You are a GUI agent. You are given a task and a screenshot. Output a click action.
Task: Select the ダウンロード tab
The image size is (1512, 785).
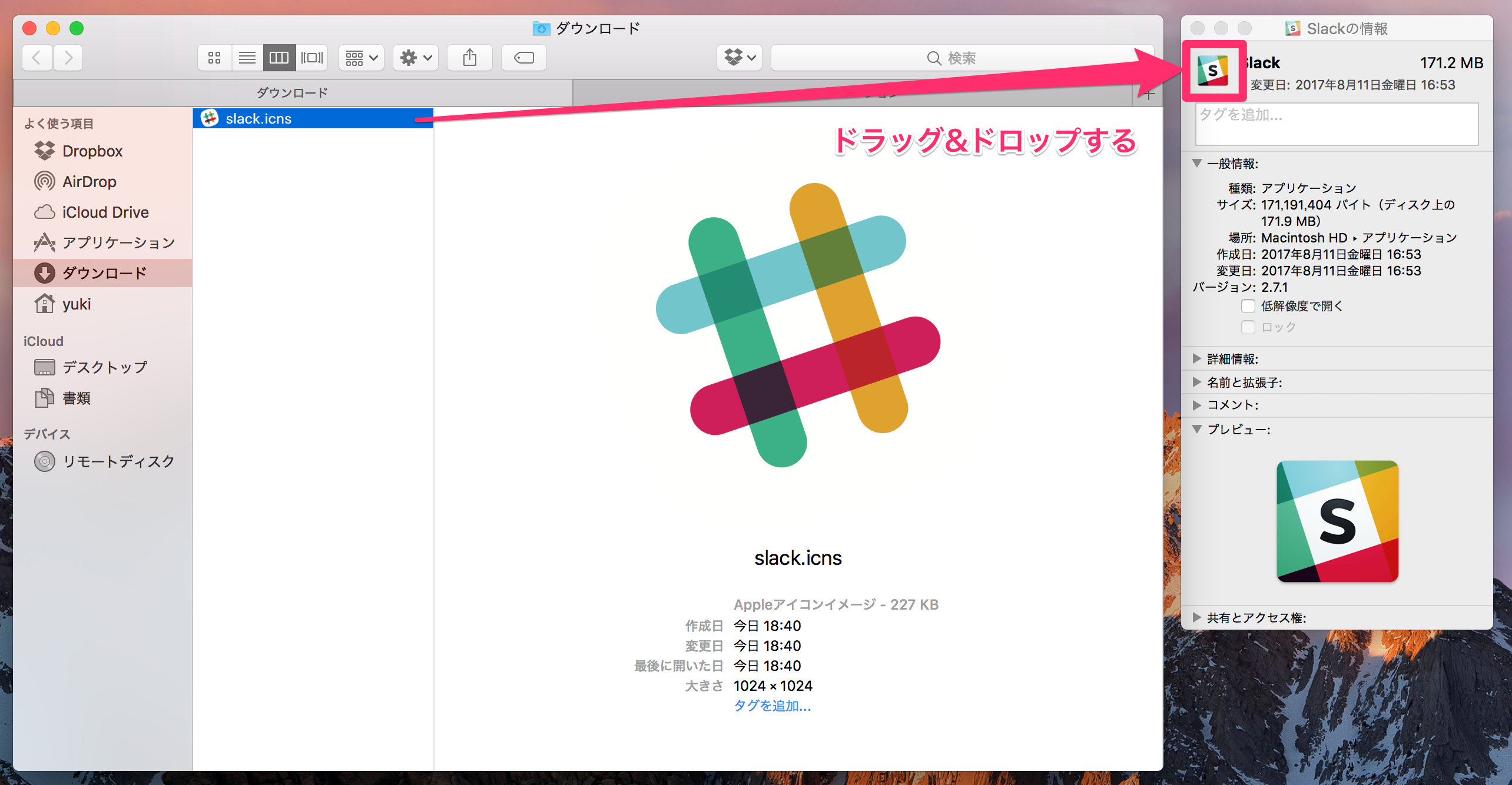pos(293,92)
